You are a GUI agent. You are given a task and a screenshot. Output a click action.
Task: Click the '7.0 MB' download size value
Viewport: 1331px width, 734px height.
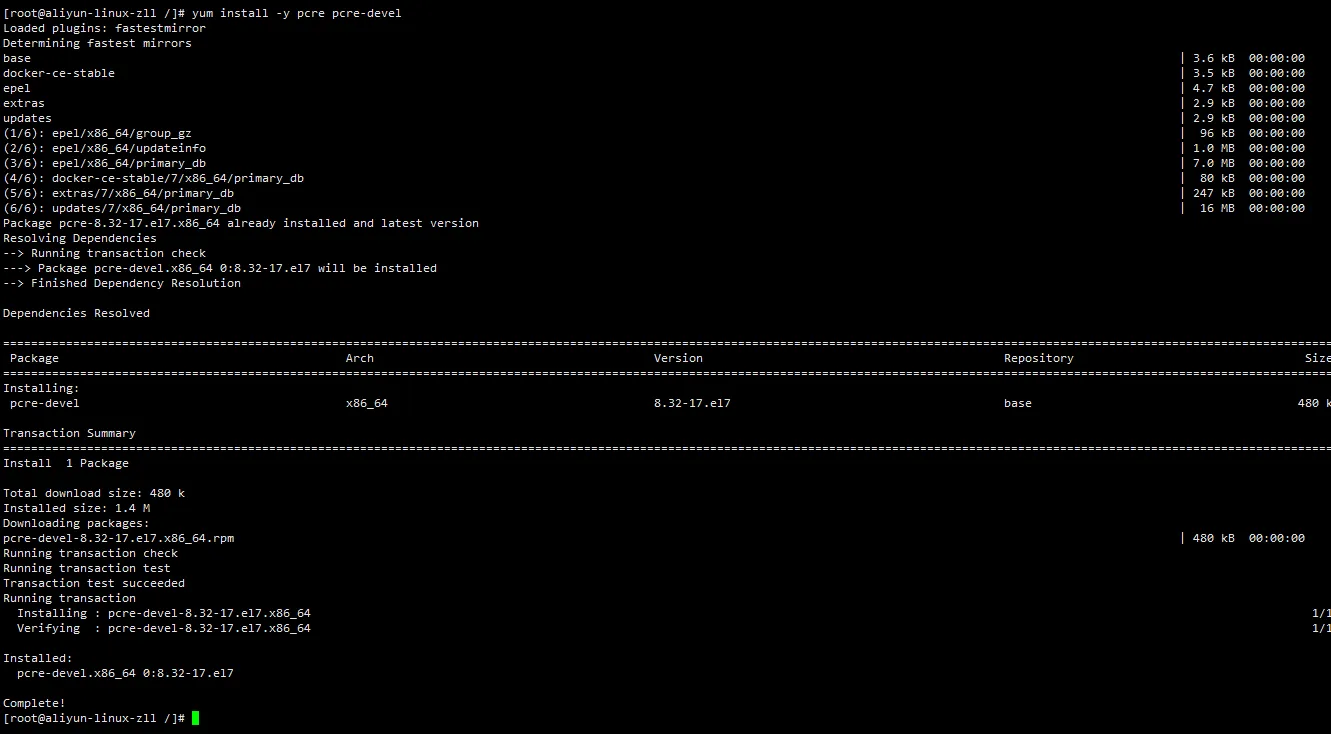coord(1213,163)
